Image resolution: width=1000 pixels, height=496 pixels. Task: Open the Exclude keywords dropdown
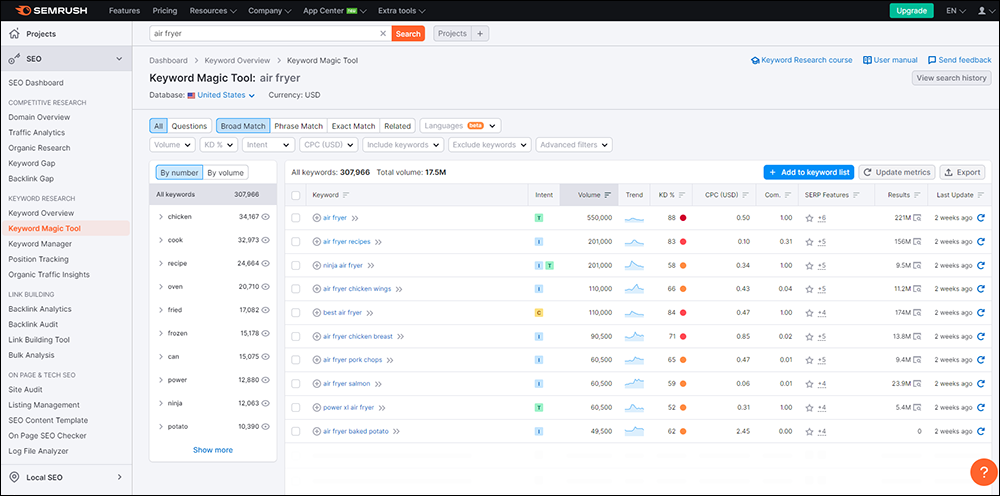point(490,145)
